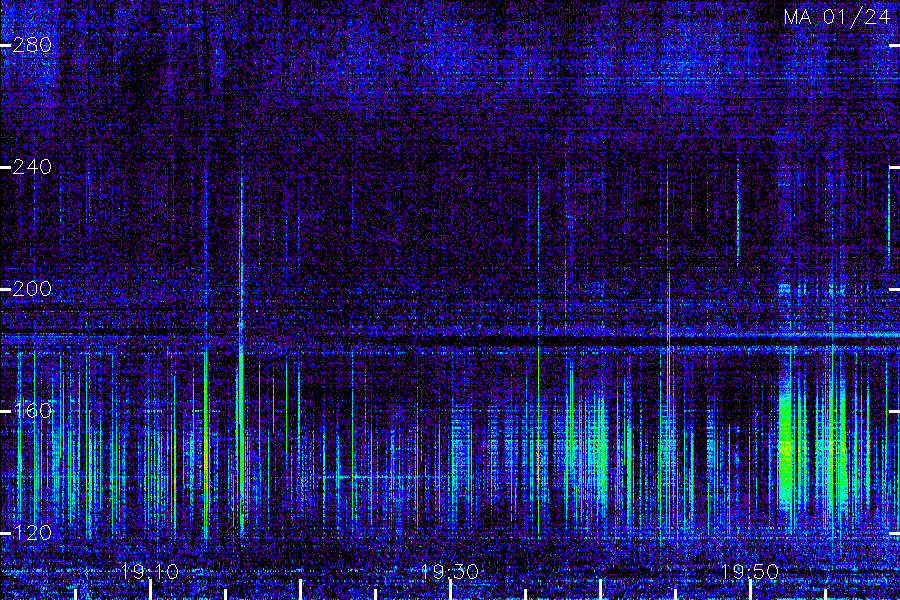Click the 200 frequency axis label

coord(32,289)
